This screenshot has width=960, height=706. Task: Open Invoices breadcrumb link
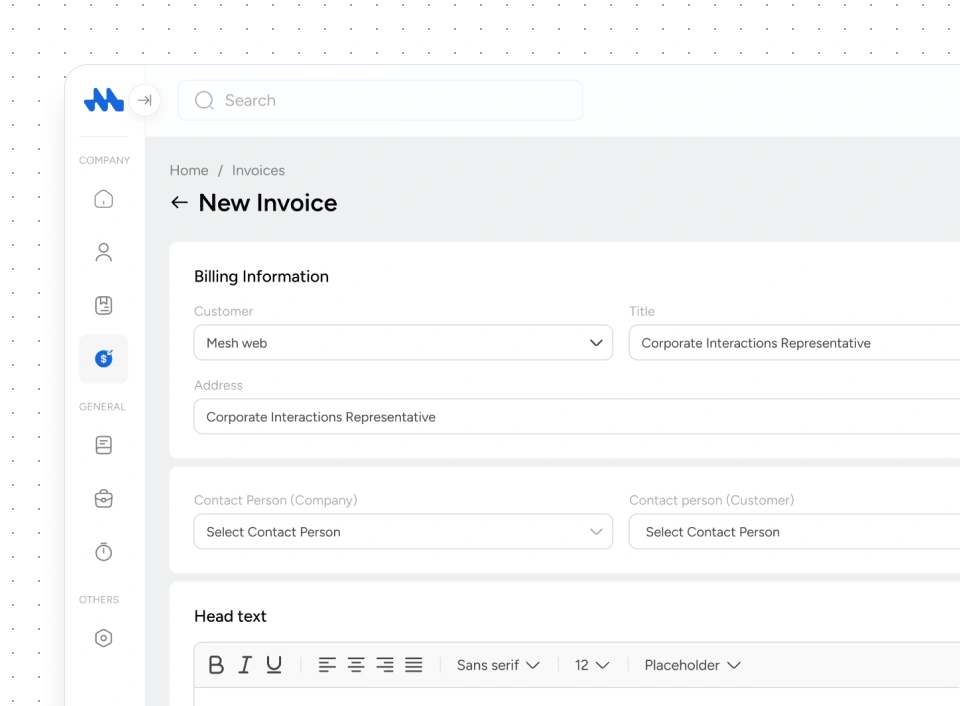click(x=258, y=170)
